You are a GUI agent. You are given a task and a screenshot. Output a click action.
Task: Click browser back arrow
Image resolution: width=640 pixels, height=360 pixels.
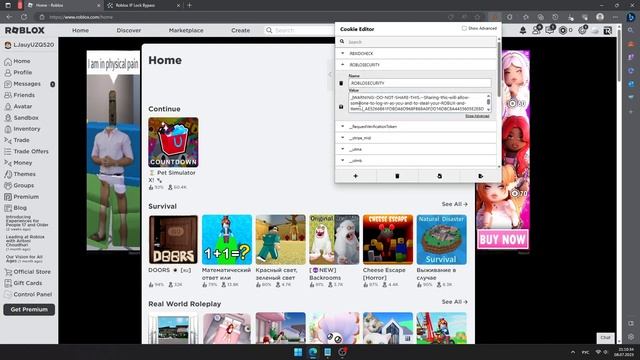point(9,17)
